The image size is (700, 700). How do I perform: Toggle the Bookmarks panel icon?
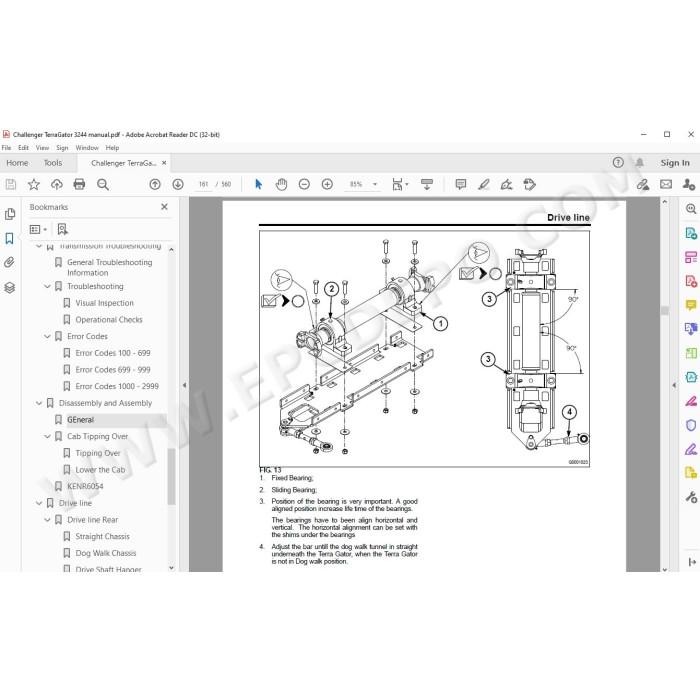pyautogui.click(x=9, y=238)
